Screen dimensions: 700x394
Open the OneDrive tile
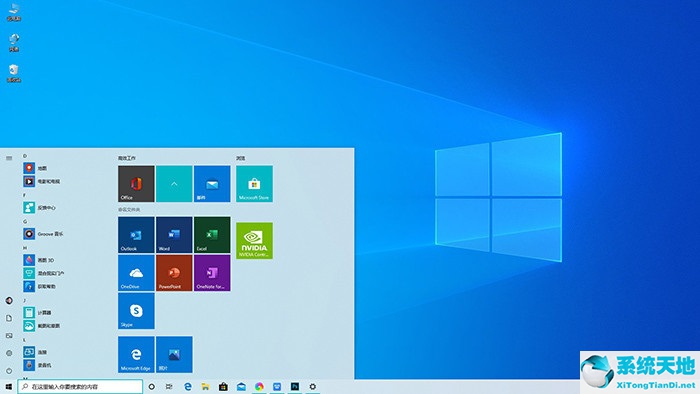136,273
